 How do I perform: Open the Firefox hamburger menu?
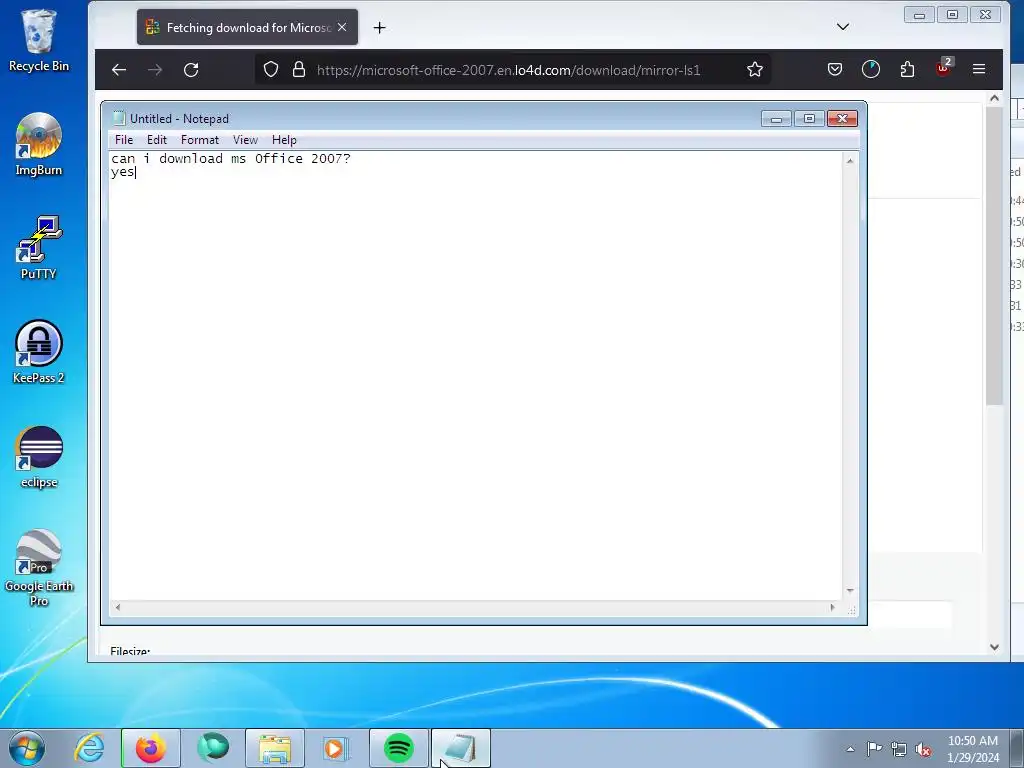pos(979,69)
